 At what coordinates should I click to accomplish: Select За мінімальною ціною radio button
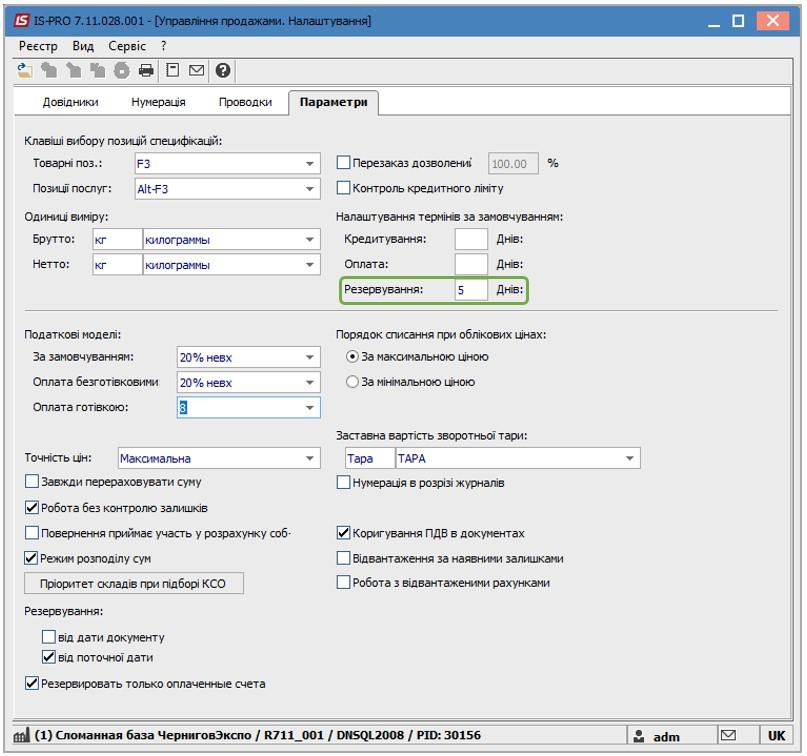(x=352, y=382)
